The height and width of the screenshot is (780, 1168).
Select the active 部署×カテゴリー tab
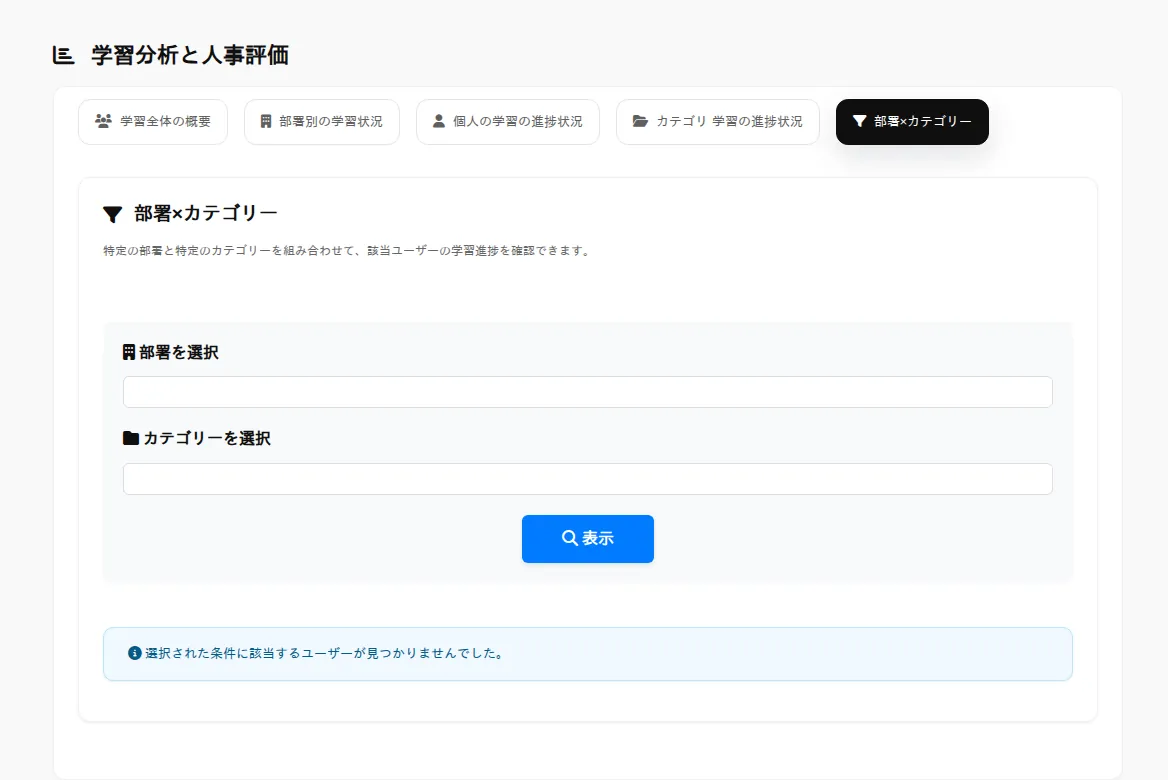(x=912, y=121)
